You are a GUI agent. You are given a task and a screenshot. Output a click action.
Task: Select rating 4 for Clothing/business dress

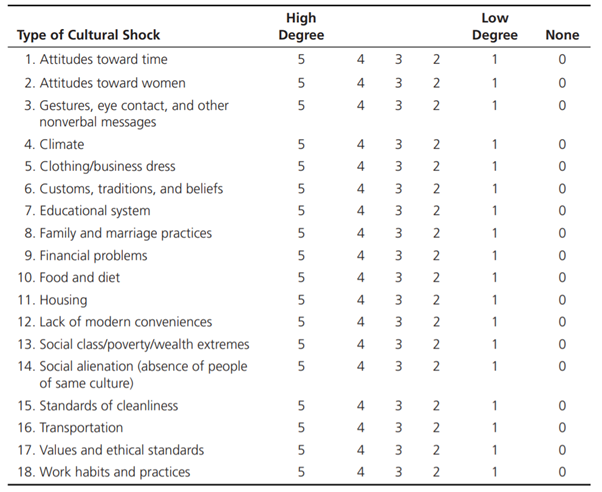point(361,166)
